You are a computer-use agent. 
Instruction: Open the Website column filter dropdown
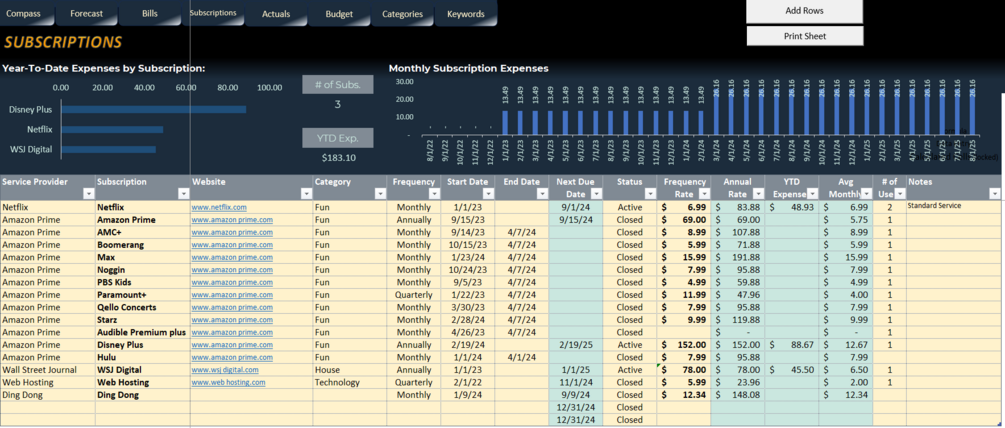coord(306,193)
